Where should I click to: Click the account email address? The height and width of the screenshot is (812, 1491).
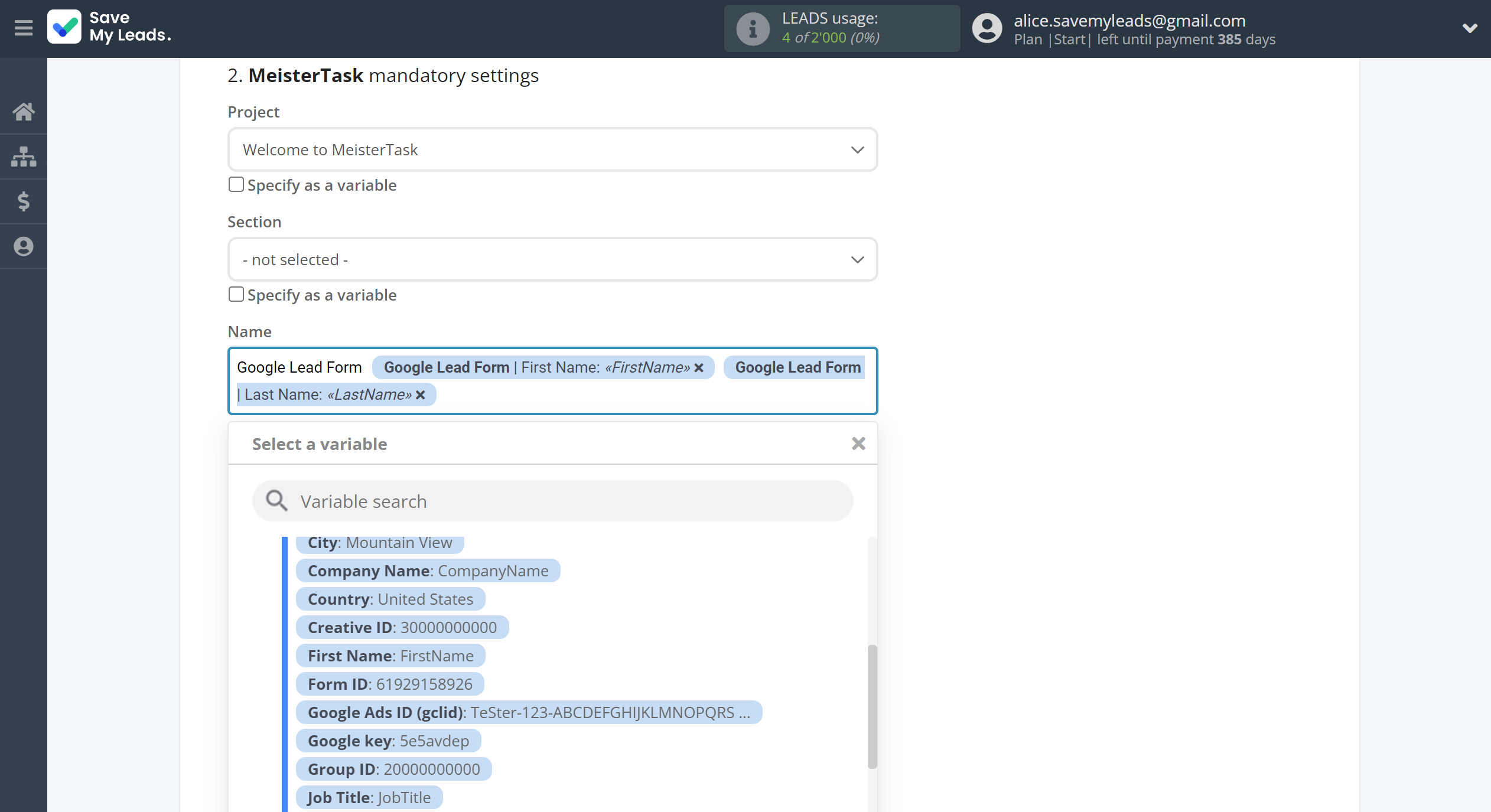tap(1129, 21)
